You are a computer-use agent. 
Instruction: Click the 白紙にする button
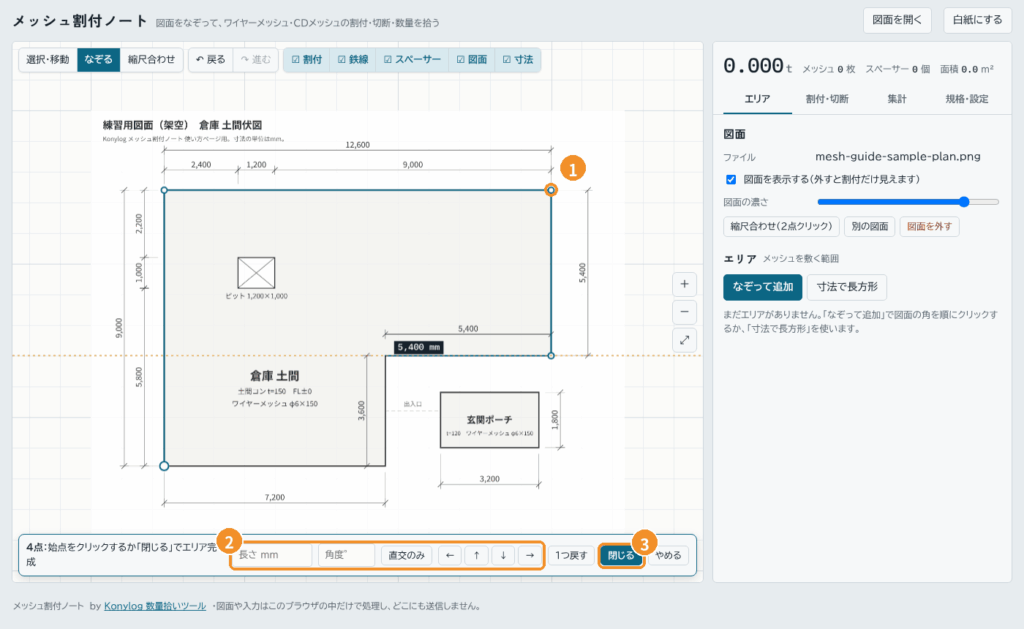click(x=978, y=20)
